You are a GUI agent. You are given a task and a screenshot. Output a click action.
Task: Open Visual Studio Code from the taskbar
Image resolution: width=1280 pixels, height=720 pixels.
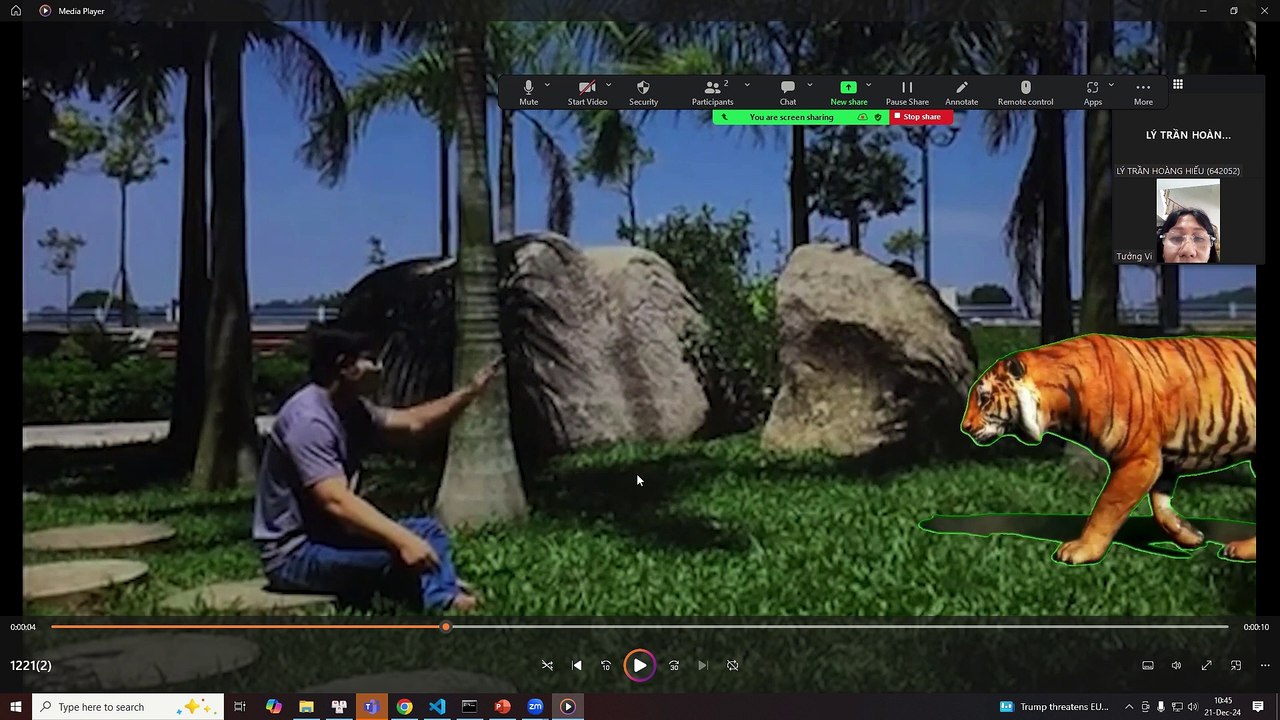point(437,707)
